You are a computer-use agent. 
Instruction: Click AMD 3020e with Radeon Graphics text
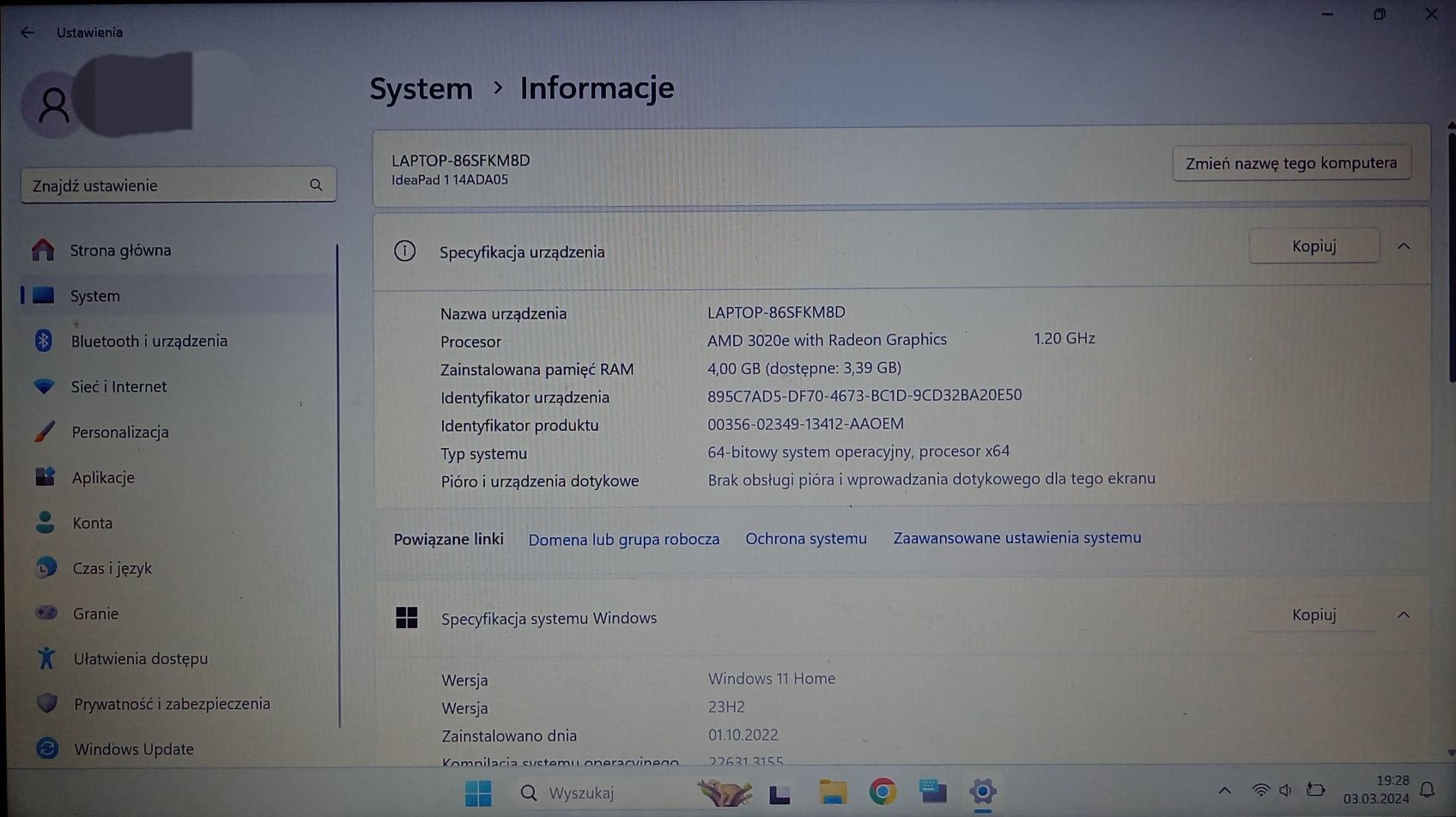coord(827,340)
